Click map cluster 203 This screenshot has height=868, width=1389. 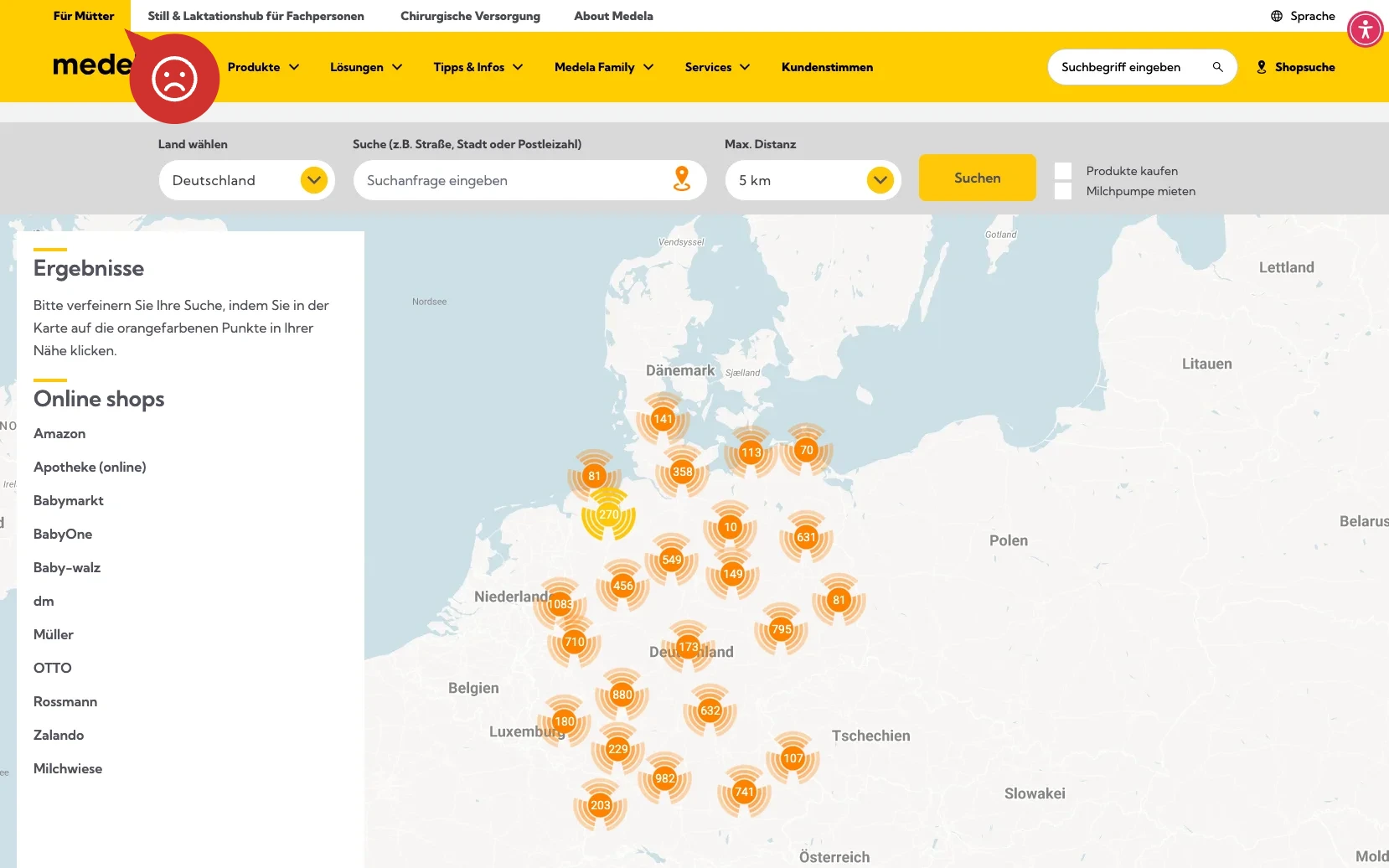(x=601, y=805)
